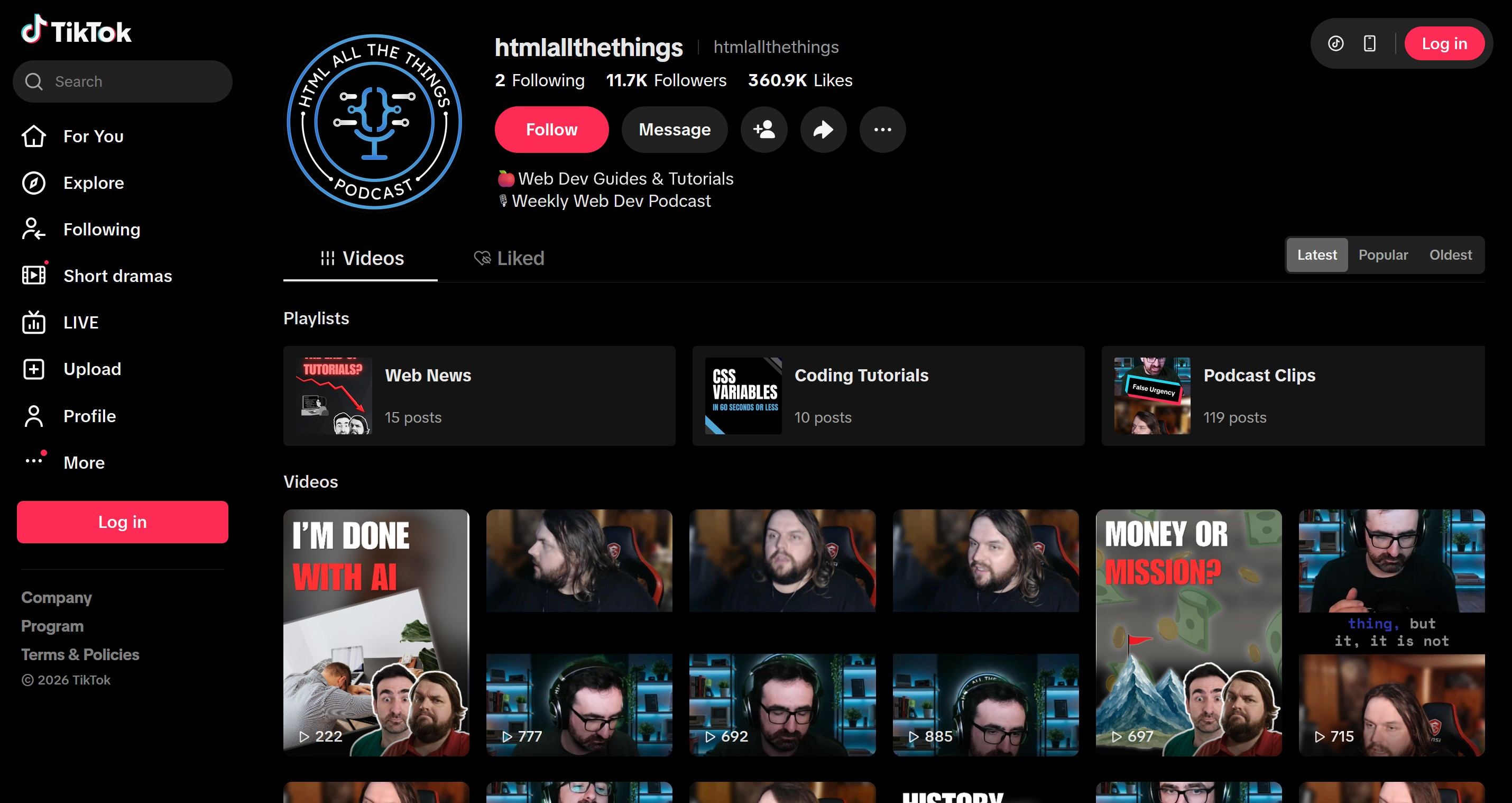Open the Coding Tutorials playlist
This screenshot has width=1512, height=803.
[x=889, y=396]
